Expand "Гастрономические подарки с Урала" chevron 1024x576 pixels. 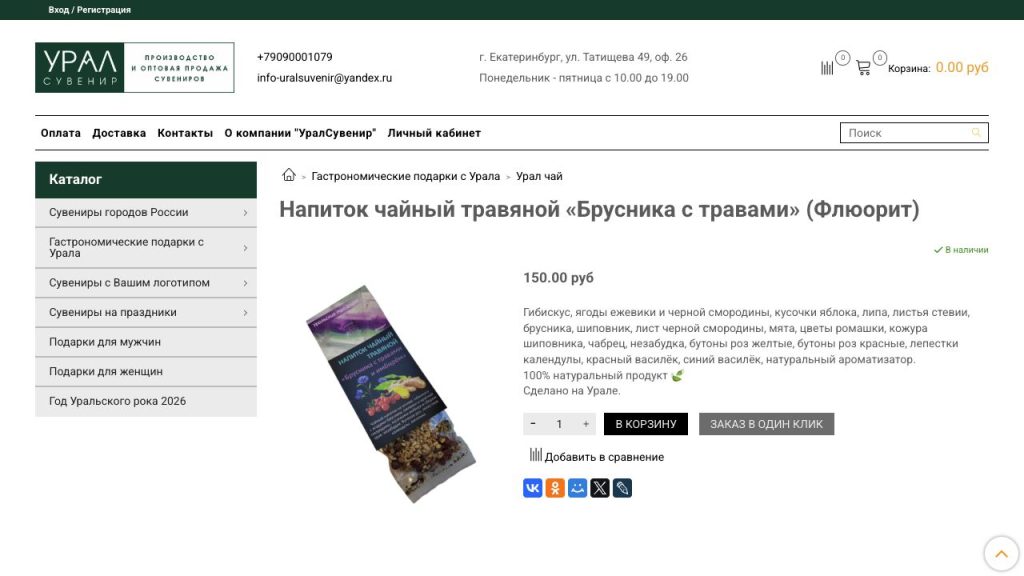(246, 248)
